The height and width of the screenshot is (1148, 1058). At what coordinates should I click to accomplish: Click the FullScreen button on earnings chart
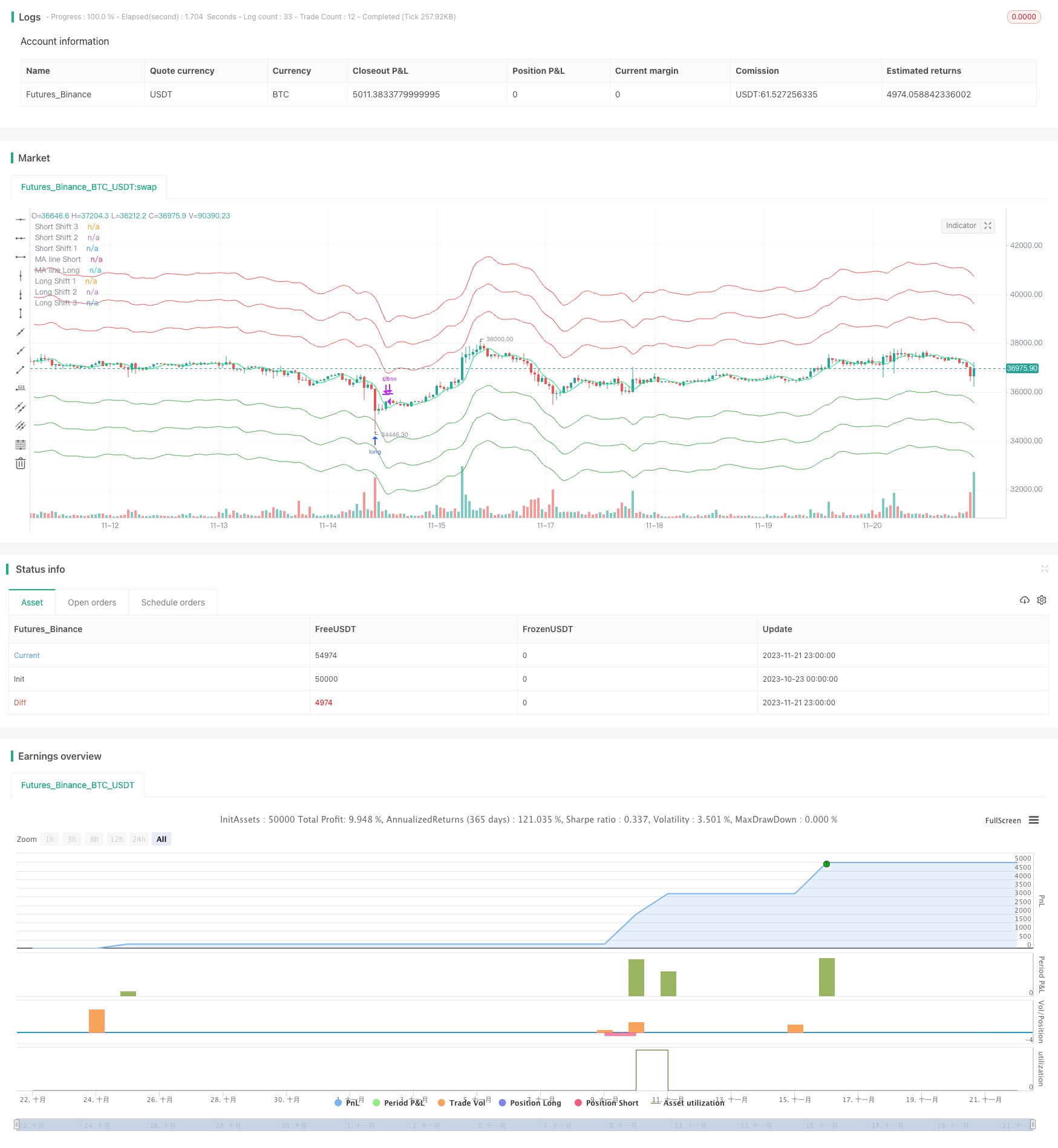tap(1002, 821)
